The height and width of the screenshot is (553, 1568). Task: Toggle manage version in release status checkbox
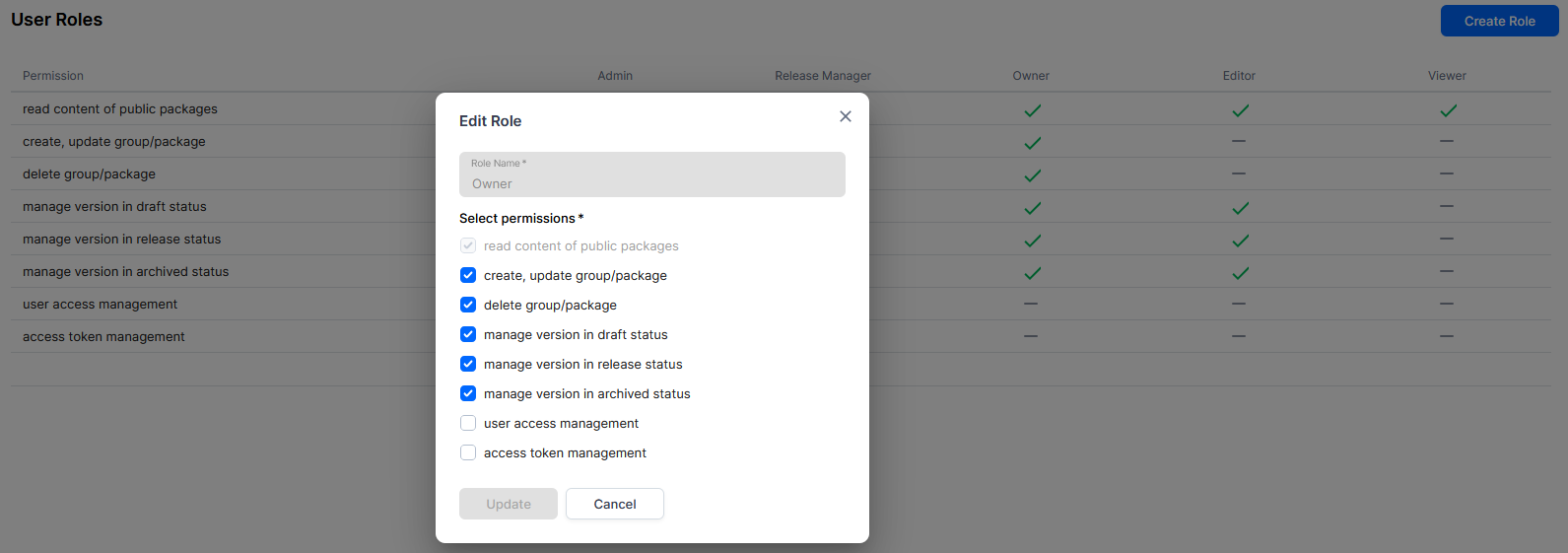[468, 364]
